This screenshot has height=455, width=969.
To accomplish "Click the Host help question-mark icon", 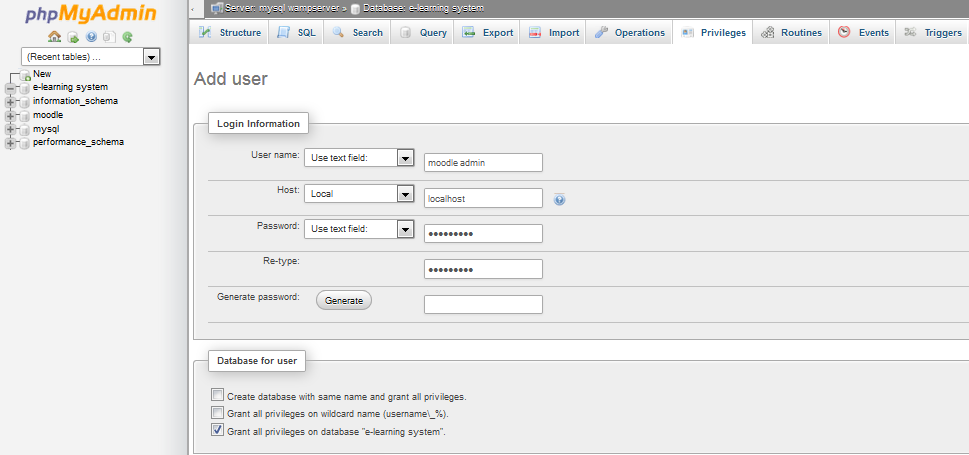I will coord(559,200).
